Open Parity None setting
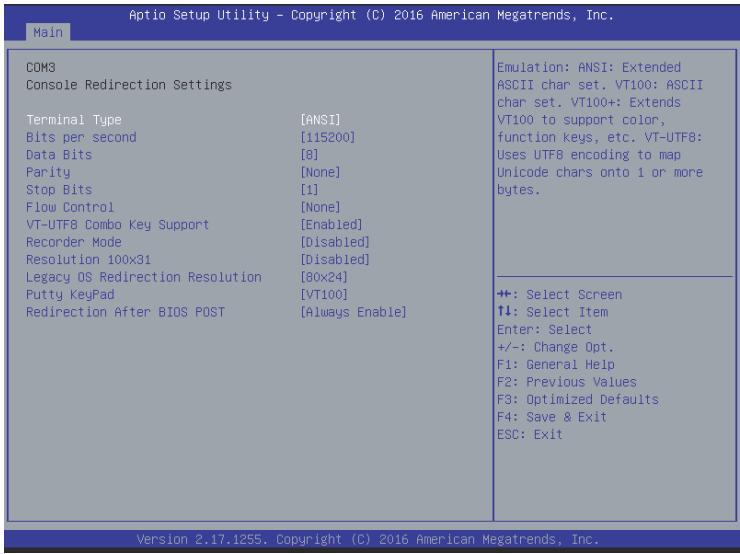The image size is (740, 554). point(320,172)
